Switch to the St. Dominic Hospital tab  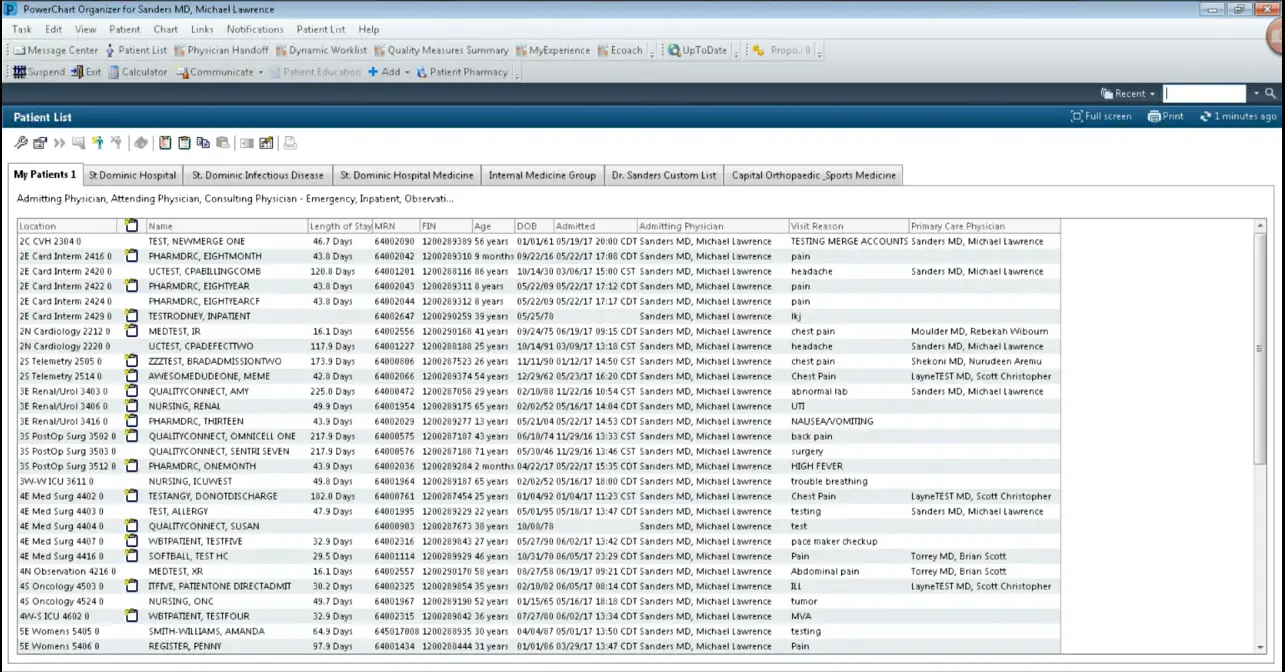tap(133, 175)
